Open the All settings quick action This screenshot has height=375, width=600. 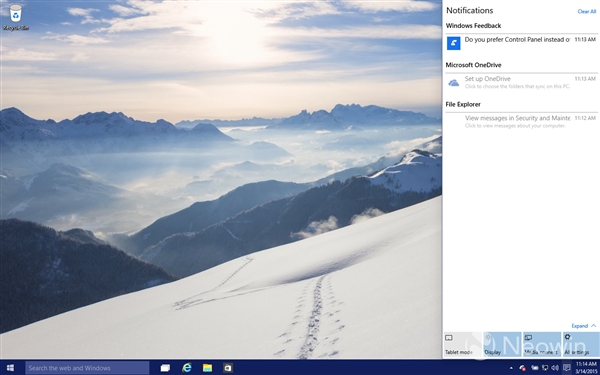tap(580, 345)
